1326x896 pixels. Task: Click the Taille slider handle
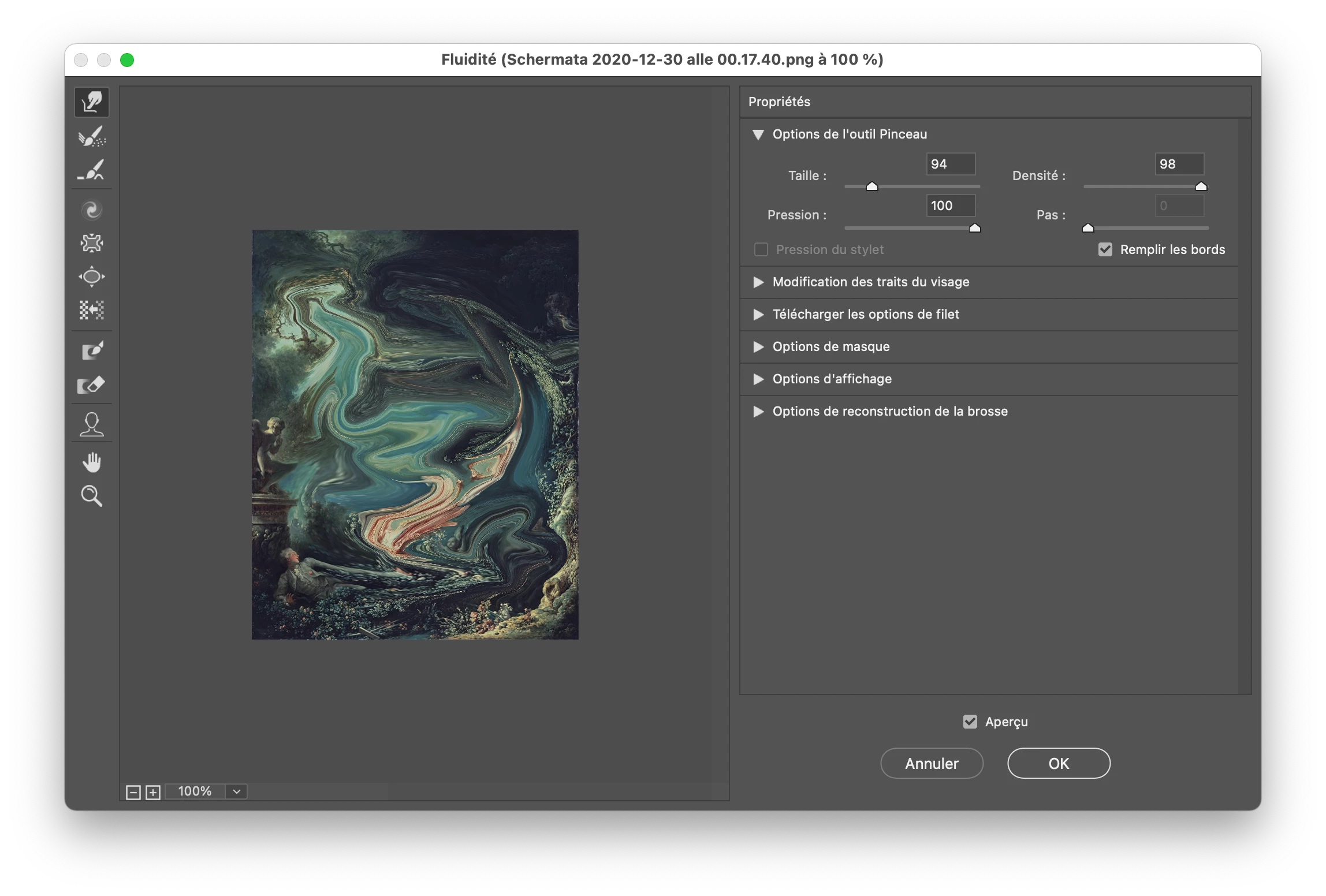click(x=872, y=186)
